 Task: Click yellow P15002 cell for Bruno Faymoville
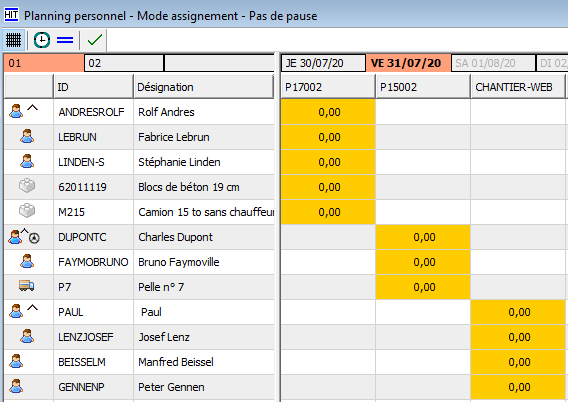click(x=423, y=262)
